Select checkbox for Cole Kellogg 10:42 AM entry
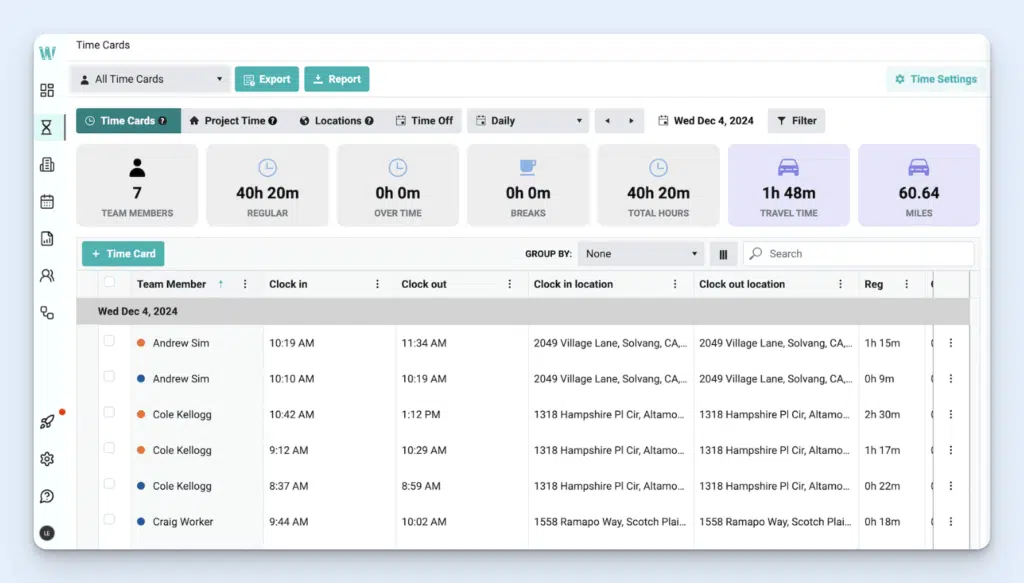This screenshot has width=1024, height=583. coord(109,413)
